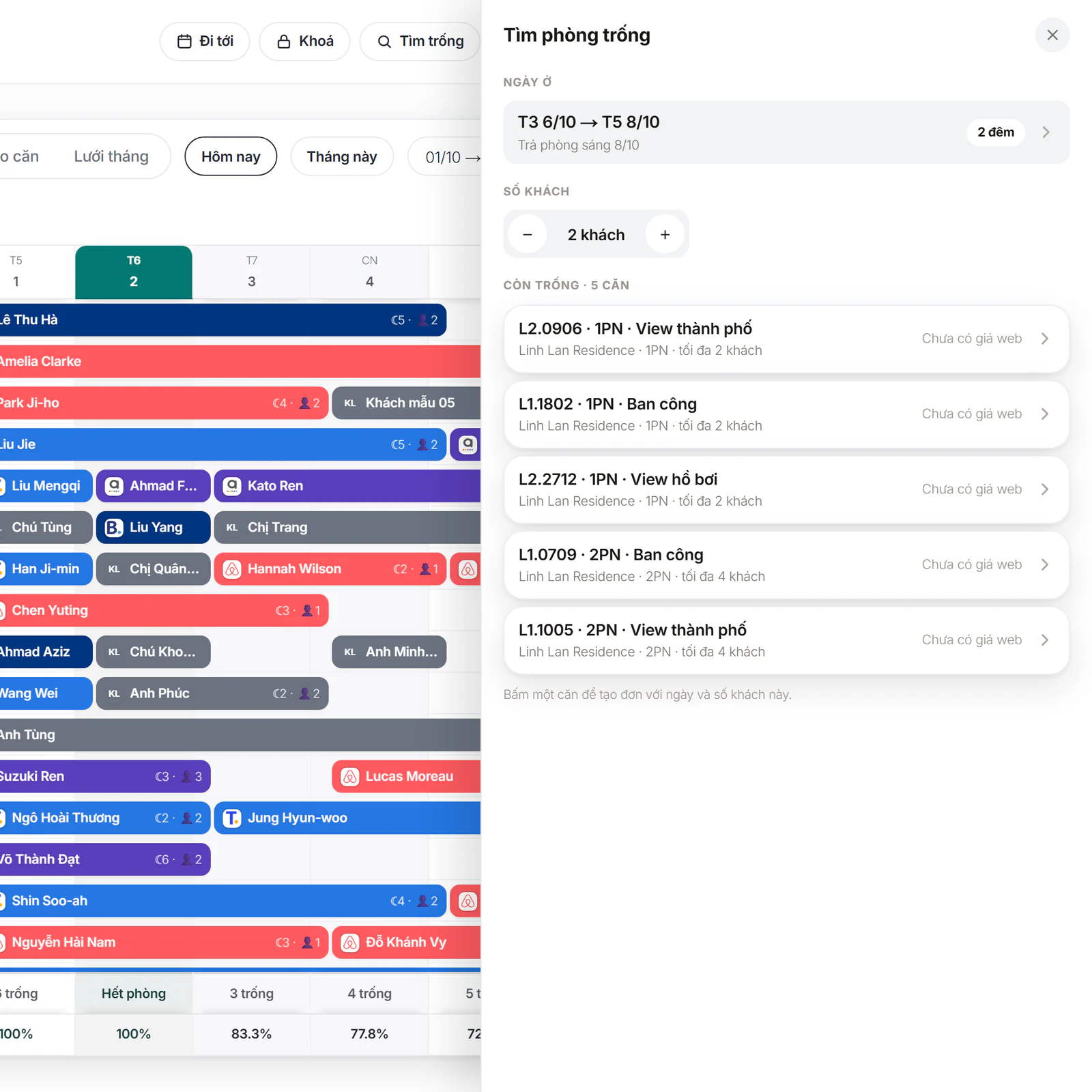The width and height of the screenshot is (1092, 1092).
Task: Click the Hết phòng availability cell
Action: [x=134, y=994]
